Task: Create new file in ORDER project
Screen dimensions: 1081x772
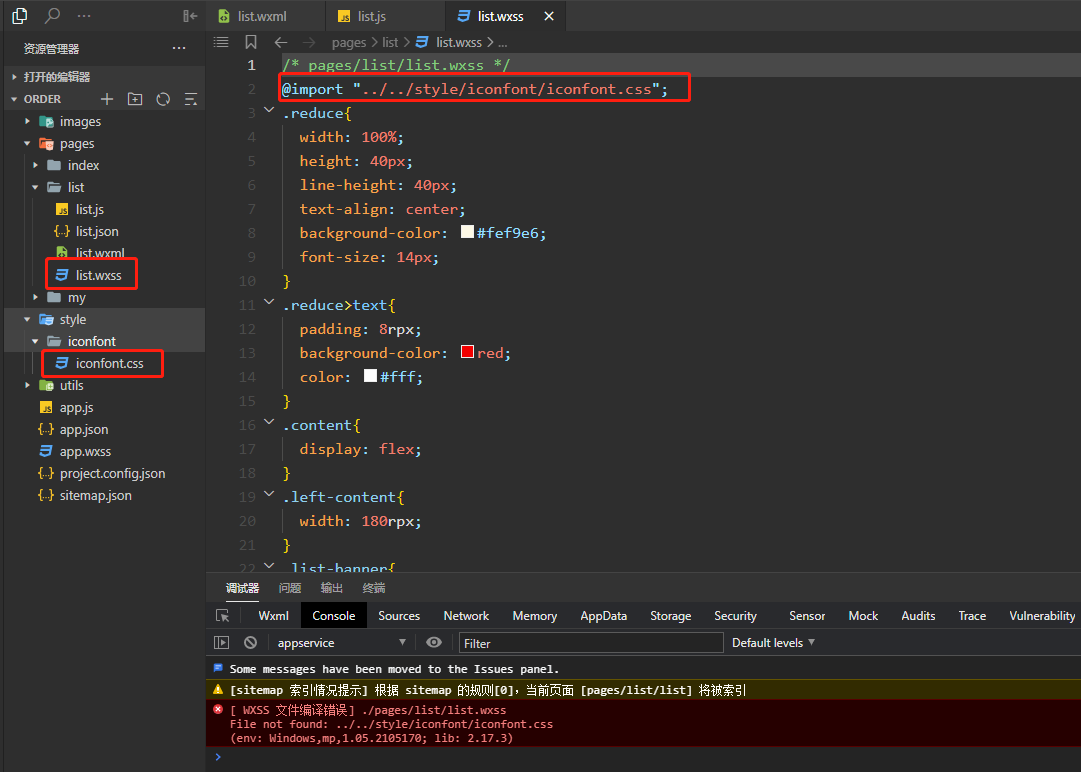Action: [x=107, y=99]
